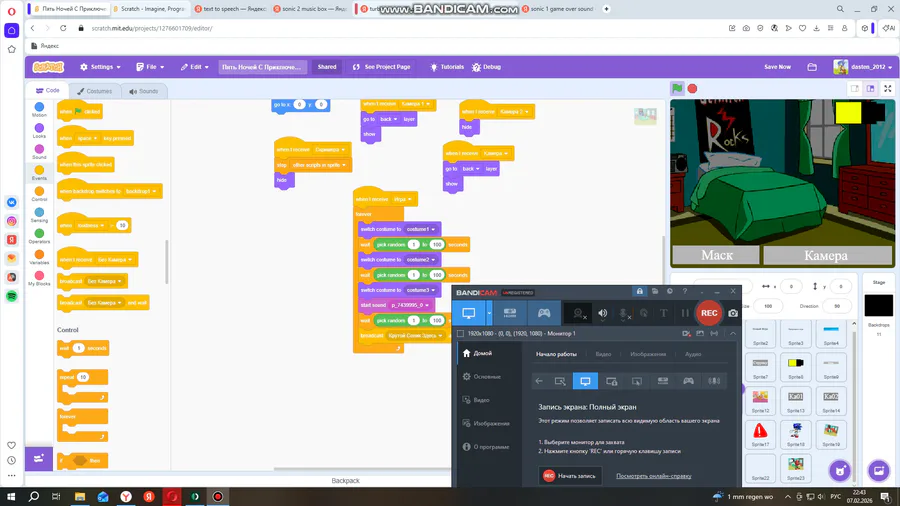Switch to the Code tab

(48, 91)
